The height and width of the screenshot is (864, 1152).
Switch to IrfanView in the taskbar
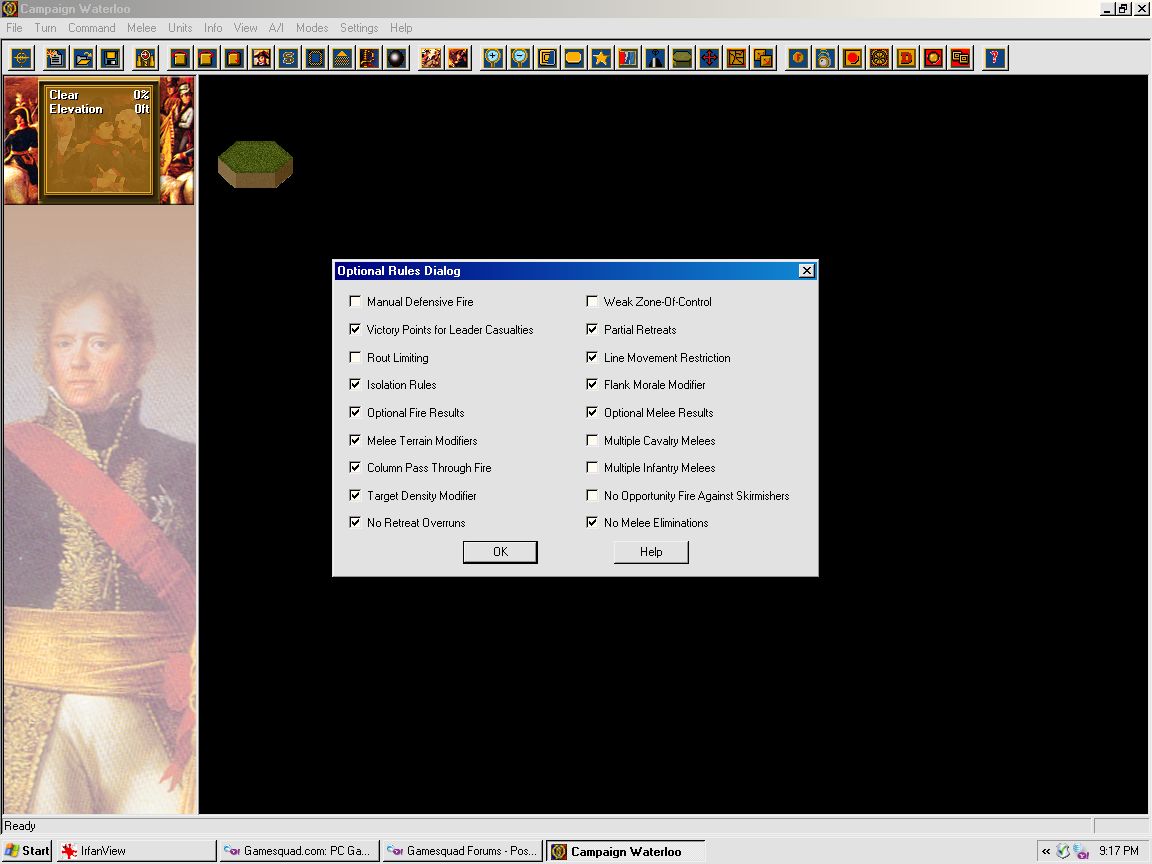135,851
